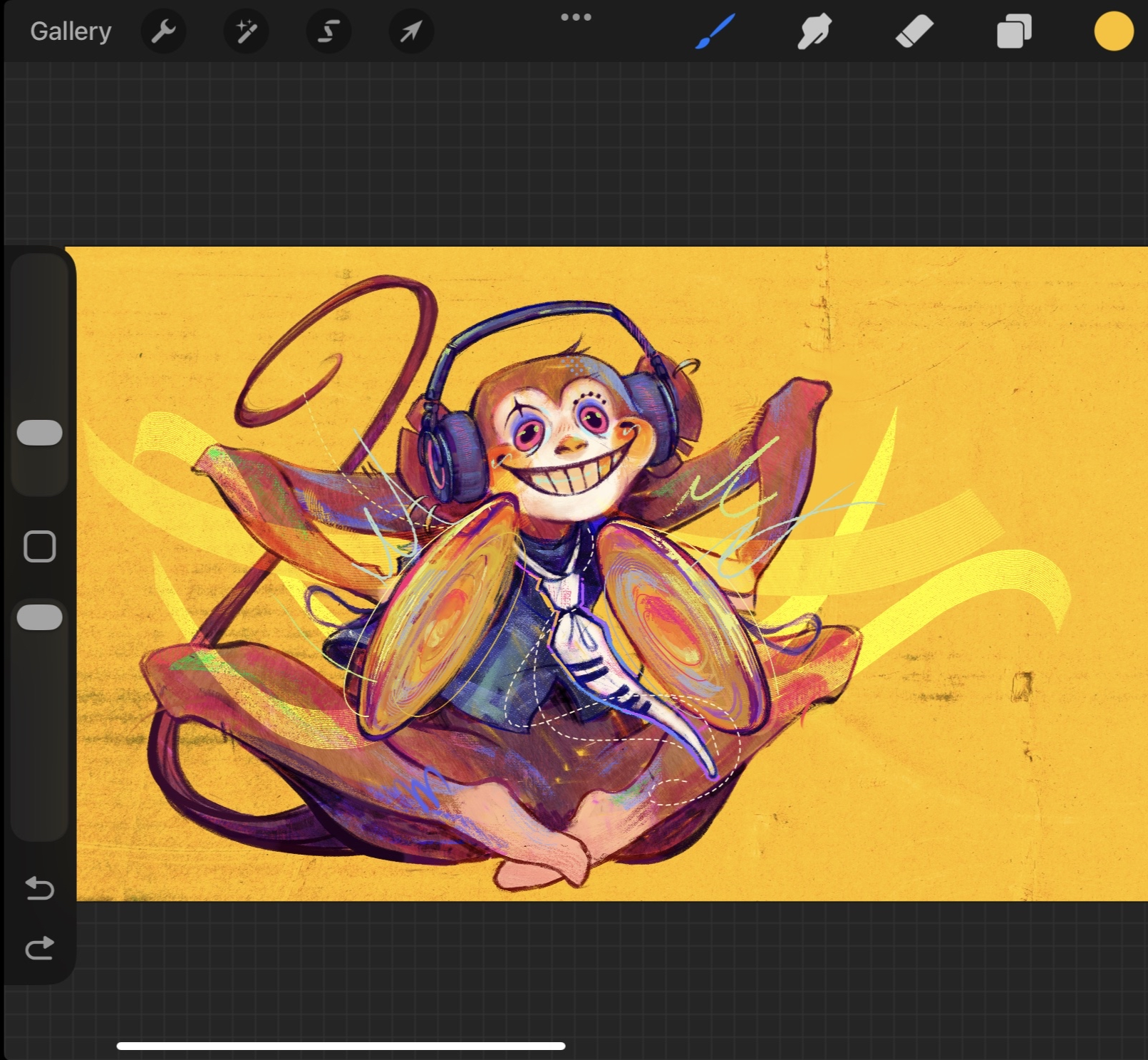Tap the square Modify button in sidebar
The height and width of the screenshot is (1060, 1148).
click(40, 547)
